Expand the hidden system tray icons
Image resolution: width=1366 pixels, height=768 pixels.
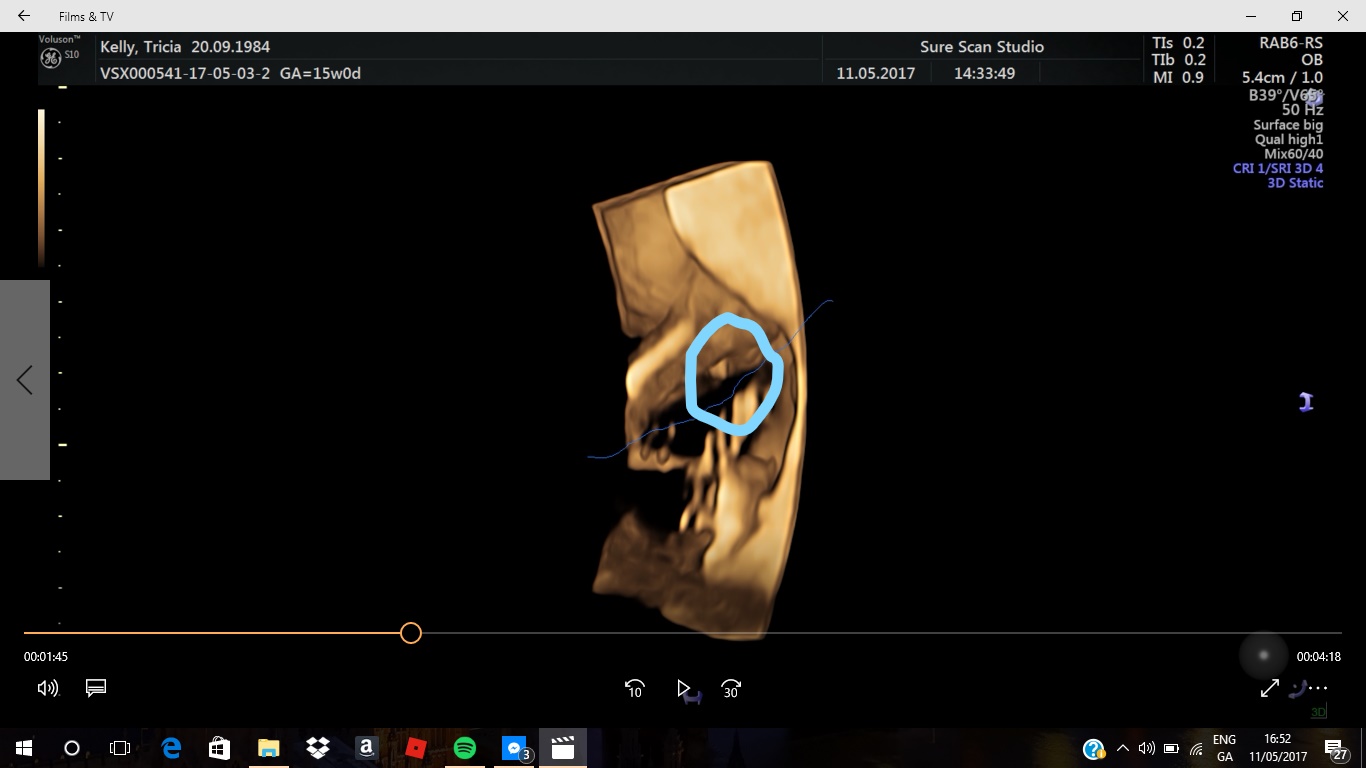pos(1122,748)
